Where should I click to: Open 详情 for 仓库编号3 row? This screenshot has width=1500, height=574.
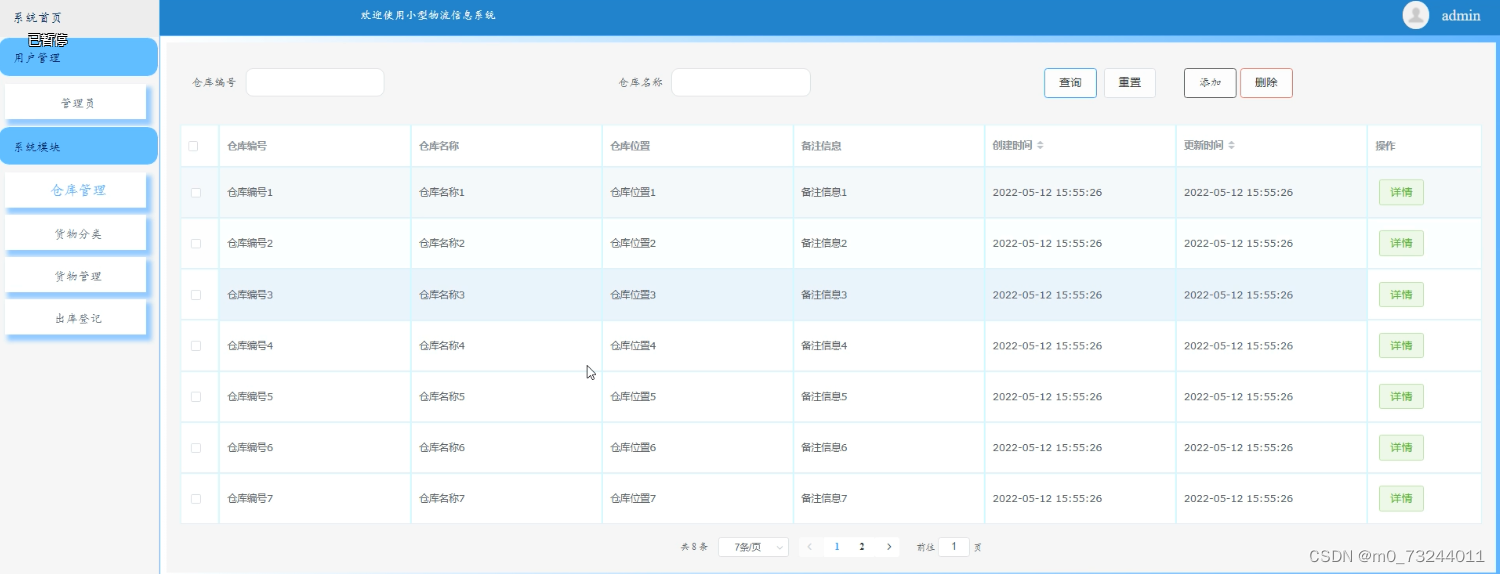point(1401,295)
